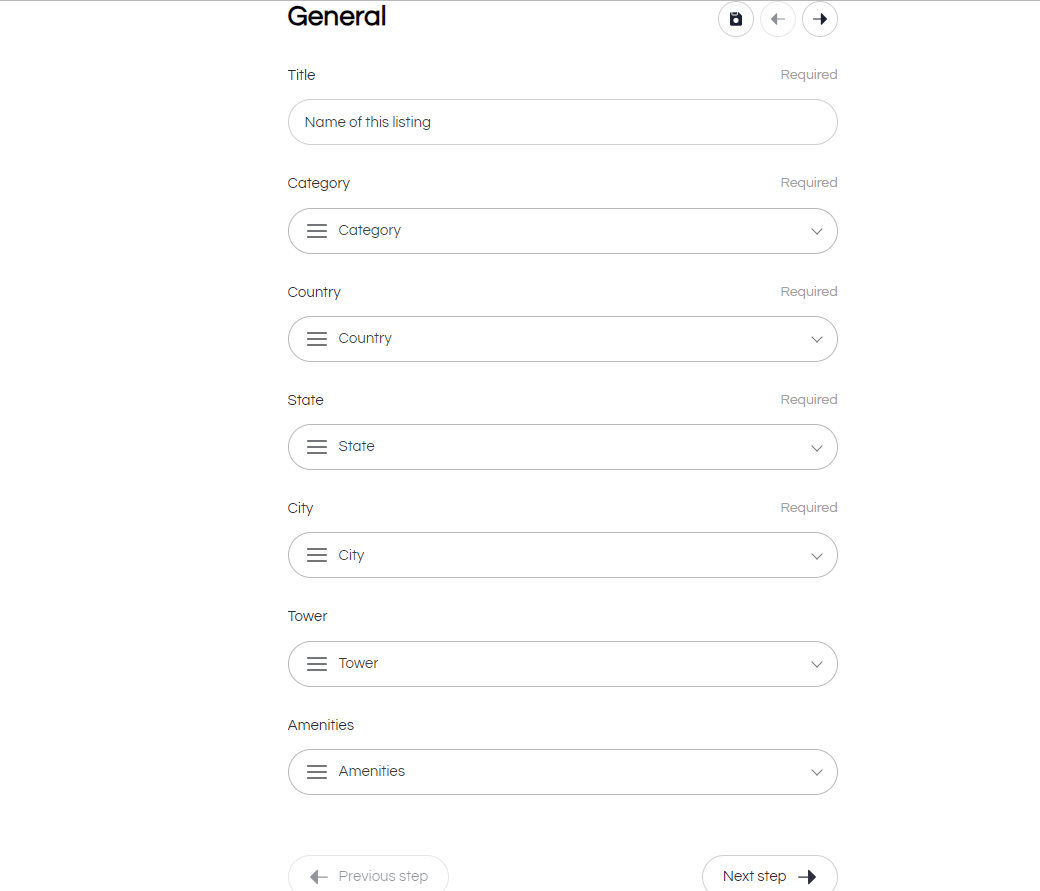Click the Previous step button

coord(368,876)
